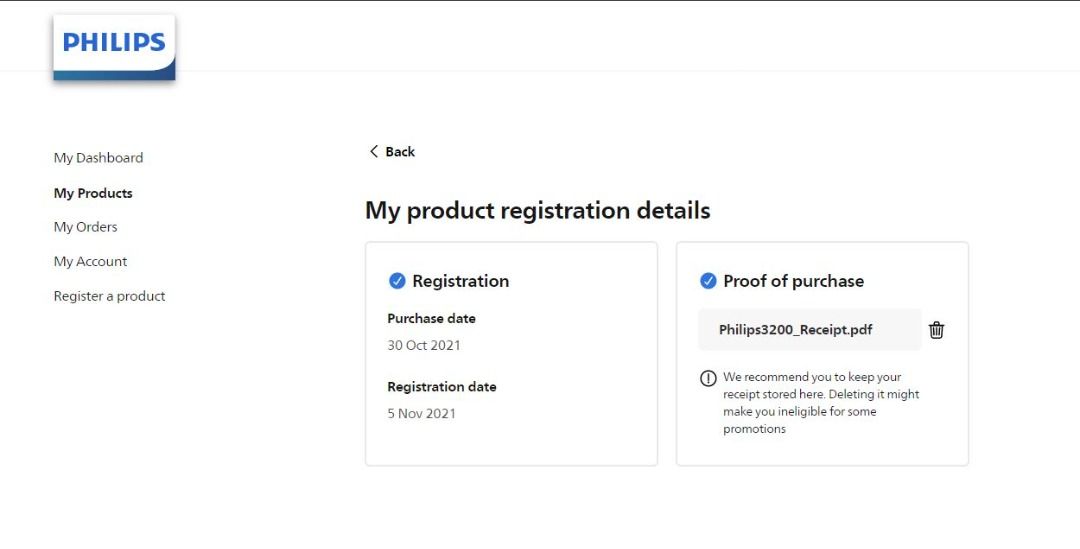
Task: Click the purchase date value 30 Oct 2021
Action: [x=424, y=346]
